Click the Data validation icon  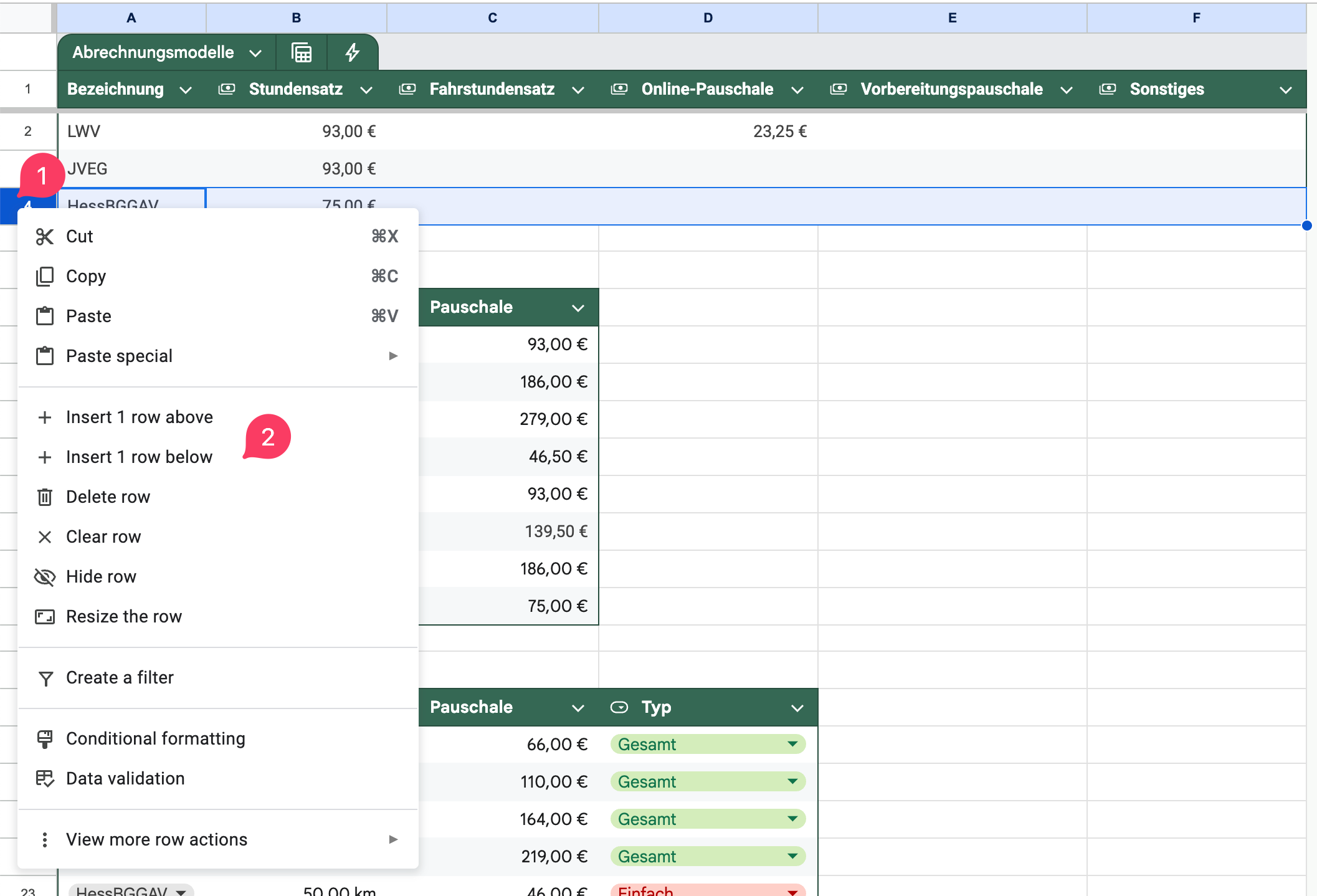[x=44, y=779]
